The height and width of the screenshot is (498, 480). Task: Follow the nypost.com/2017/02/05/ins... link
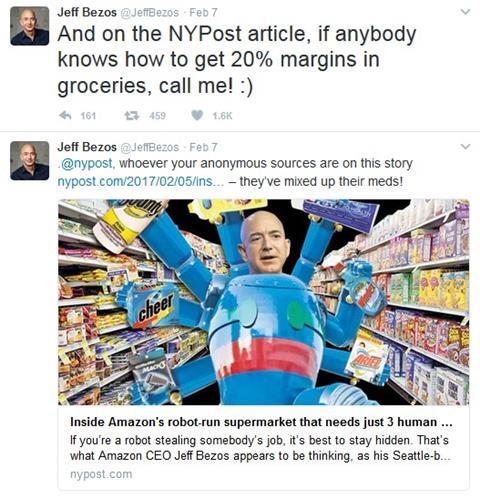pyautogui.click(x=141, y=182)
